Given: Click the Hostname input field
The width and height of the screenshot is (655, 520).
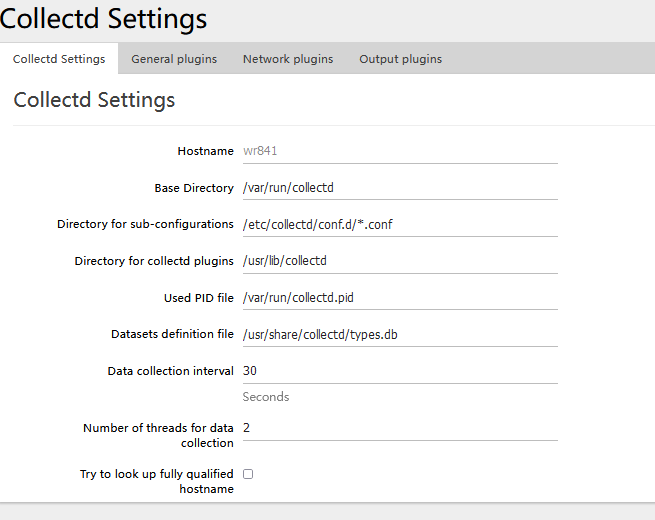Looking at the screenshot, I should [400, 151].
